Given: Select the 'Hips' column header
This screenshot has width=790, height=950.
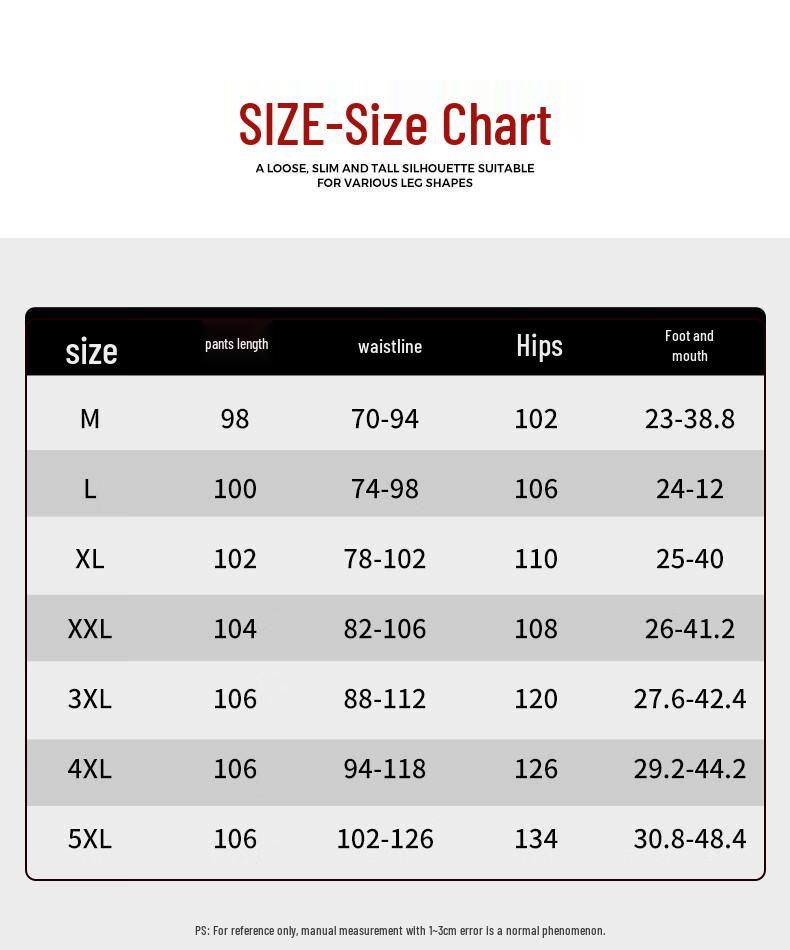Looking at the screenshot, I should coord(539,346).
